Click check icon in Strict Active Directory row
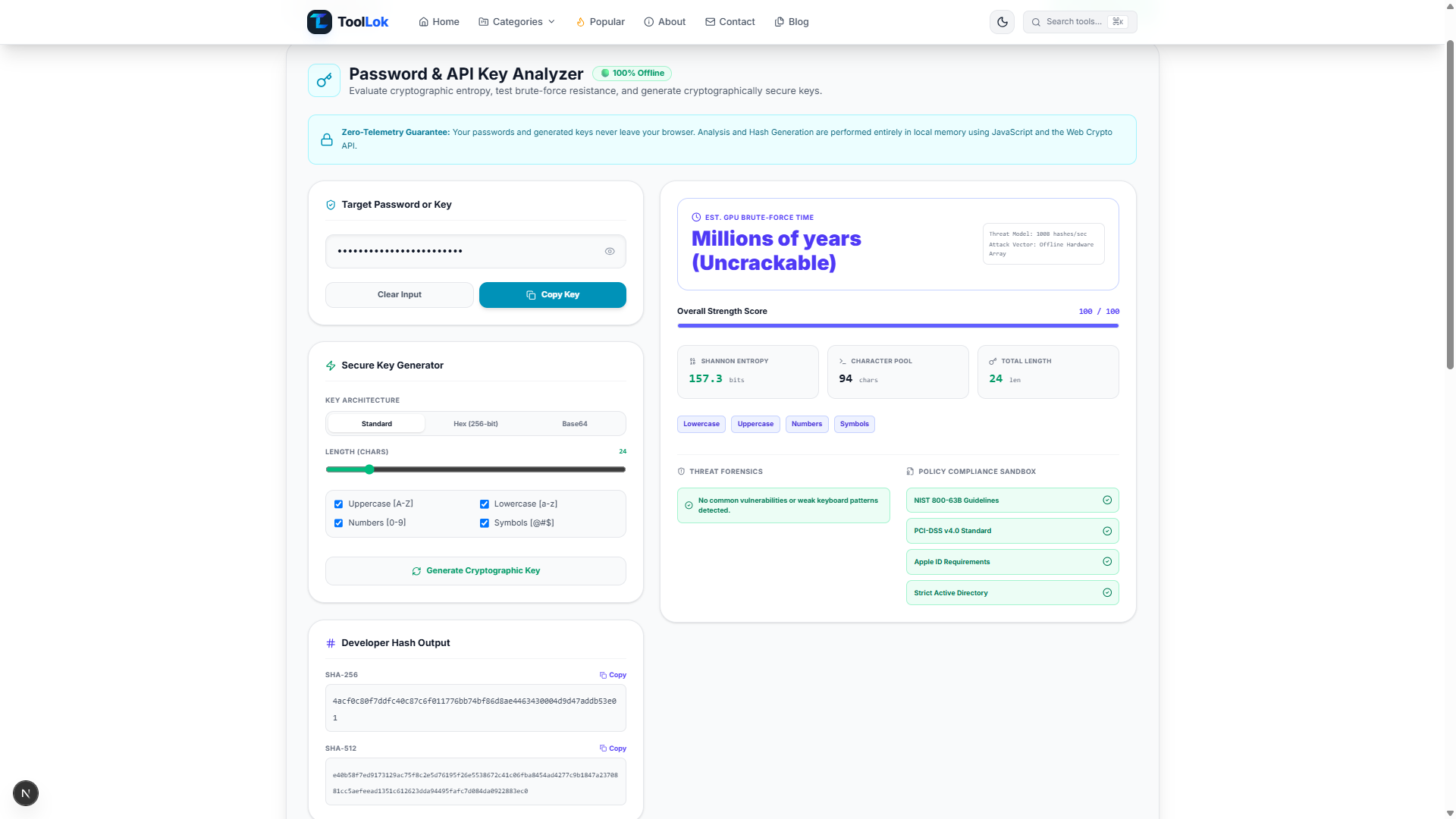Image resolution: width=1456 pixels, height=819 pixels. point(1107,593)
